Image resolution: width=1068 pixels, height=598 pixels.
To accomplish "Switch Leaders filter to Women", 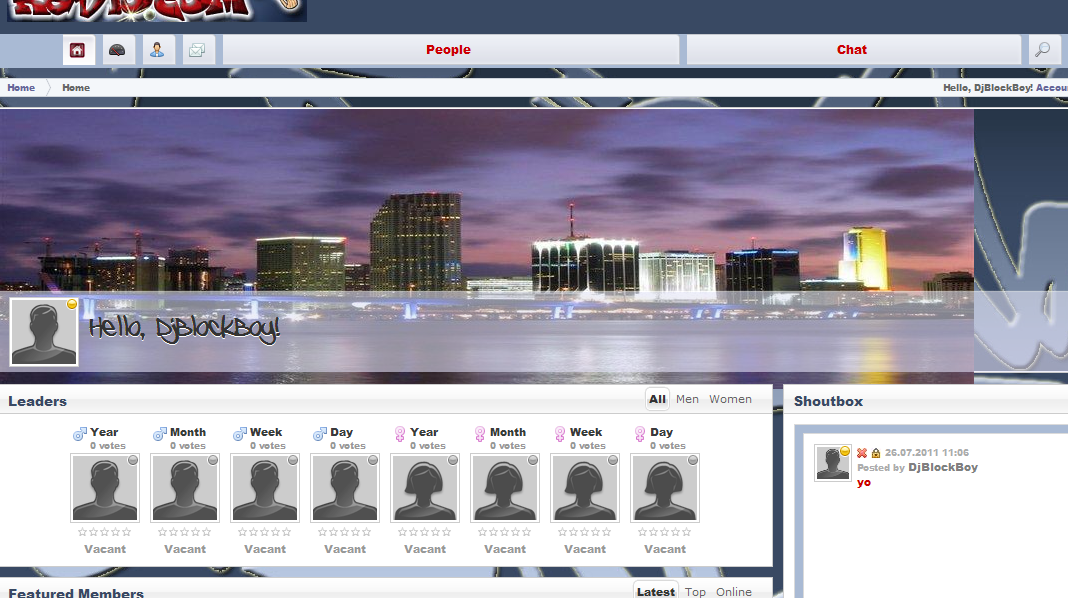I will 730,399.
